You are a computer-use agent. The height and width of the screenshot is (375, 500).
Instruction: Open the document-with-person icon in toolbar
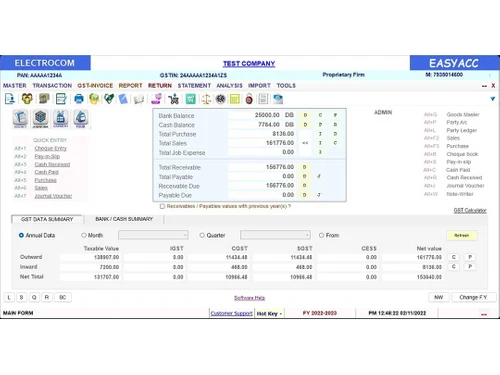point(10,99)
